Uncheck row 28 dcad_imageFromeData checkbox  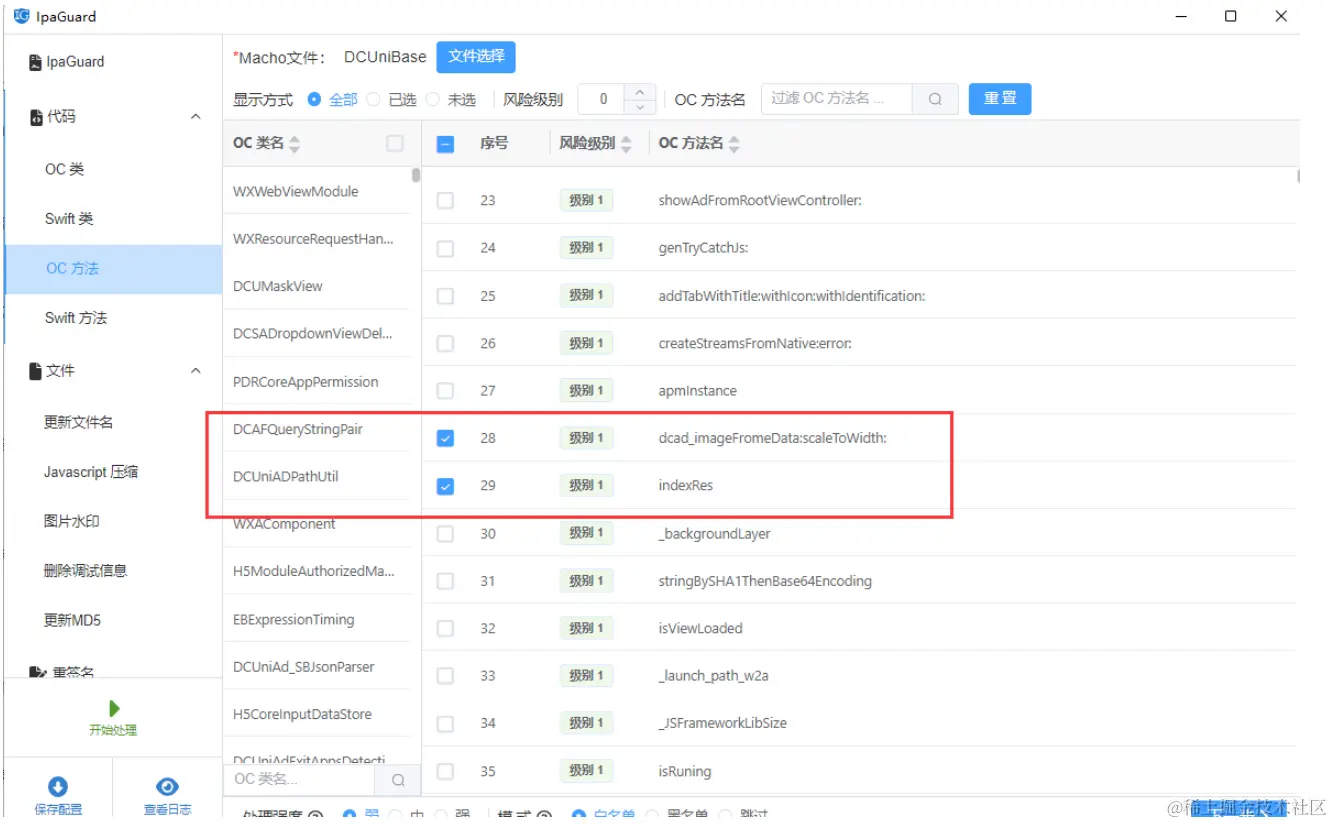click(x=446, y=438)
